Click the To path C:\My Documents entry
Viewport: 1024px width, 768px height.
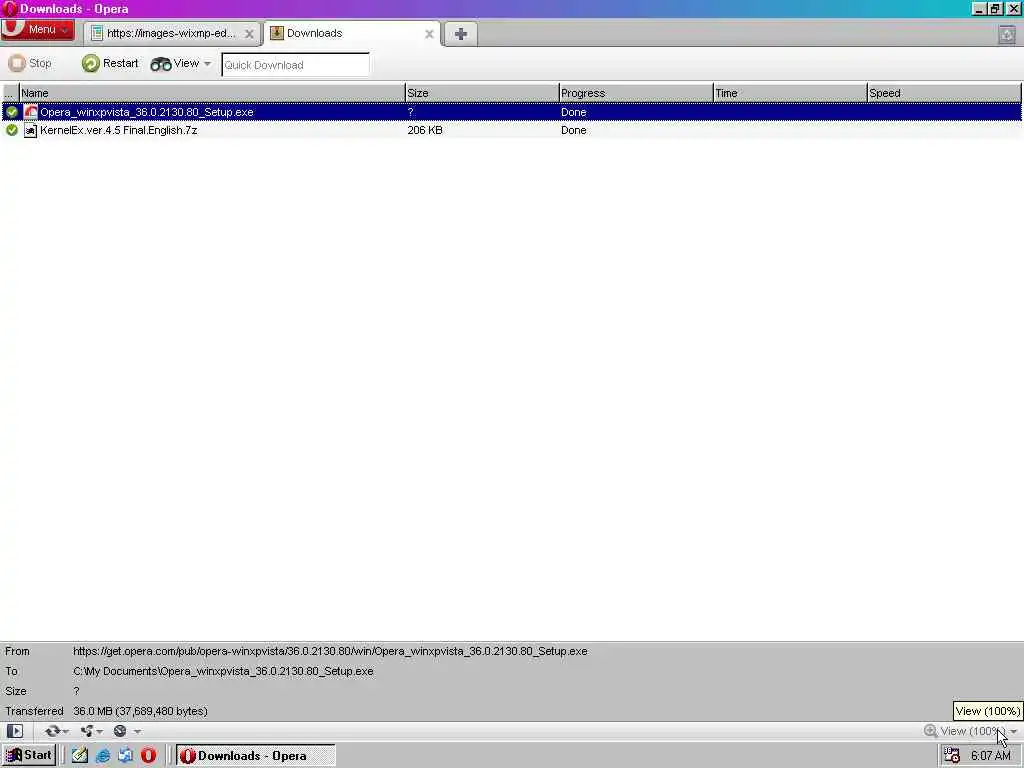click(x=223, y=671)
